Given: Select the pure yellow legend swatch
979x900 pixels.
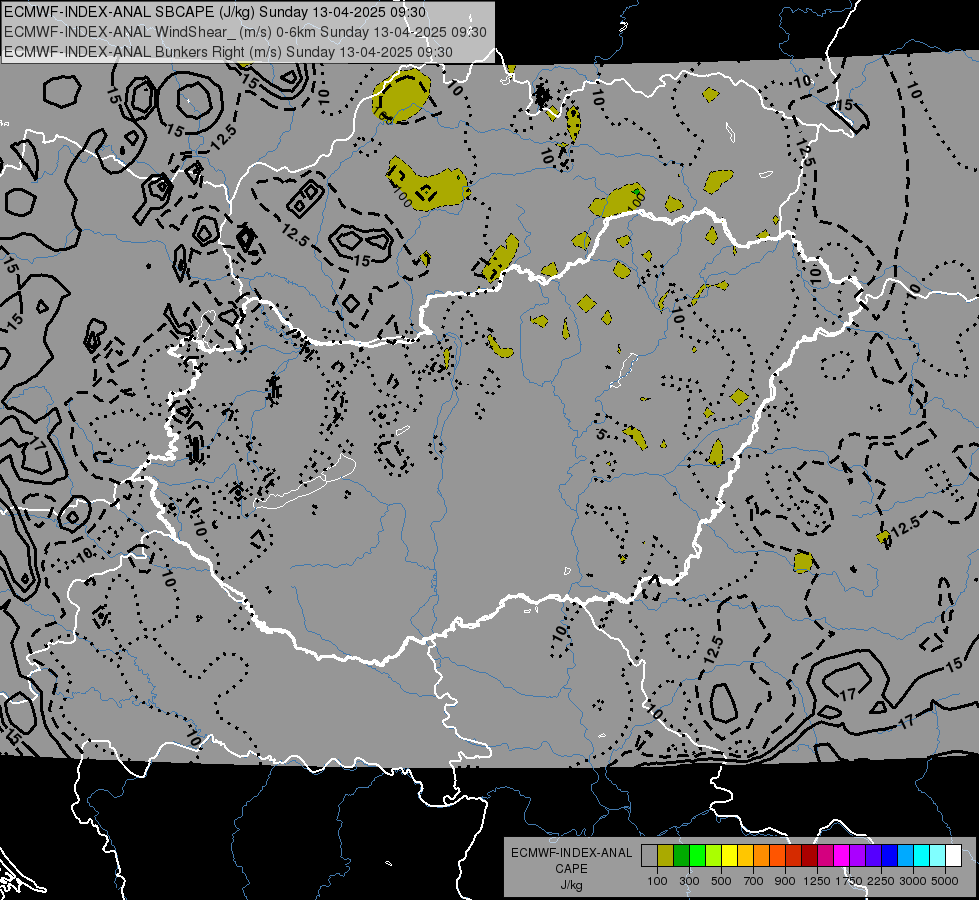Looking at the screenshot, I should click(x=729, y=856).
